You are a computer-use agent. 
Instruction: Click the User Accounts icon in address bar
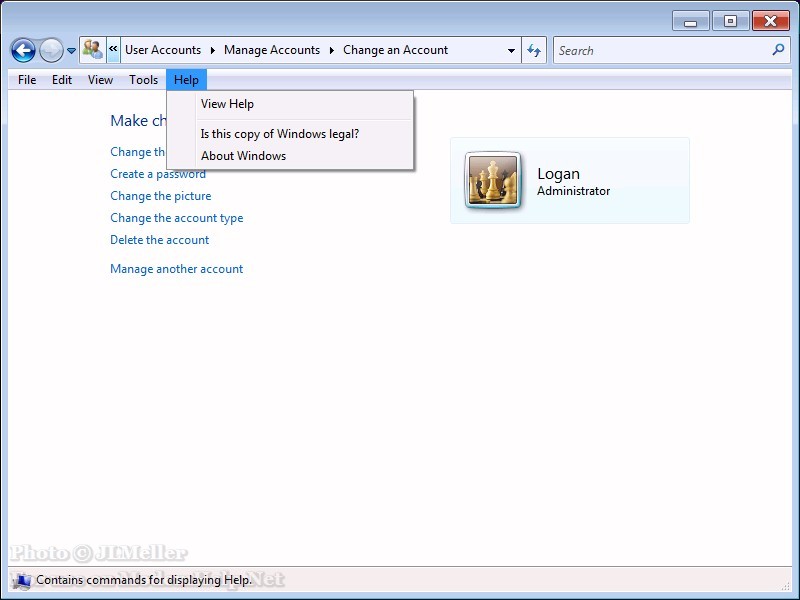click(93, 50)
